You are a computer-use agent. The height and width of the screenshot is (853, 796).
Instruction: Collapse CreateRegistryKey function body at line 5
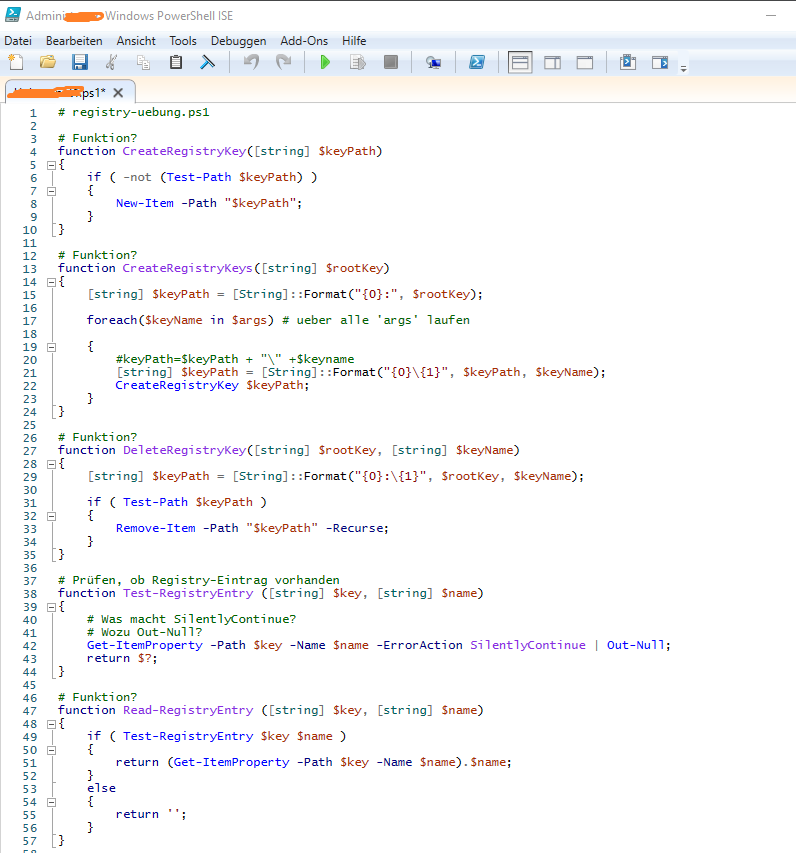tap(51, 165)
